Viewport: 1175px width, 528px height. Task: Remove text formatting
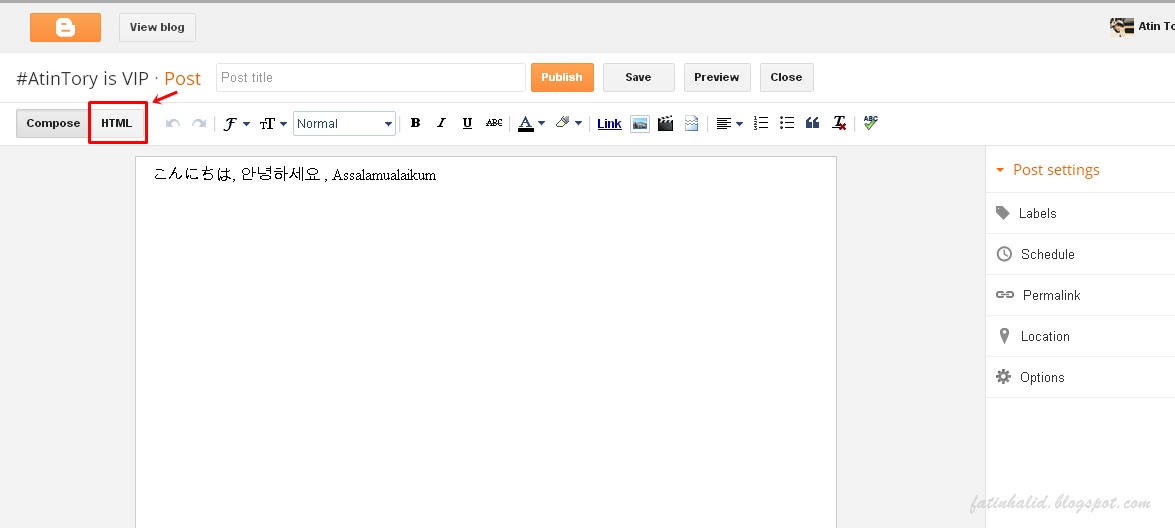tap(839, 124)
